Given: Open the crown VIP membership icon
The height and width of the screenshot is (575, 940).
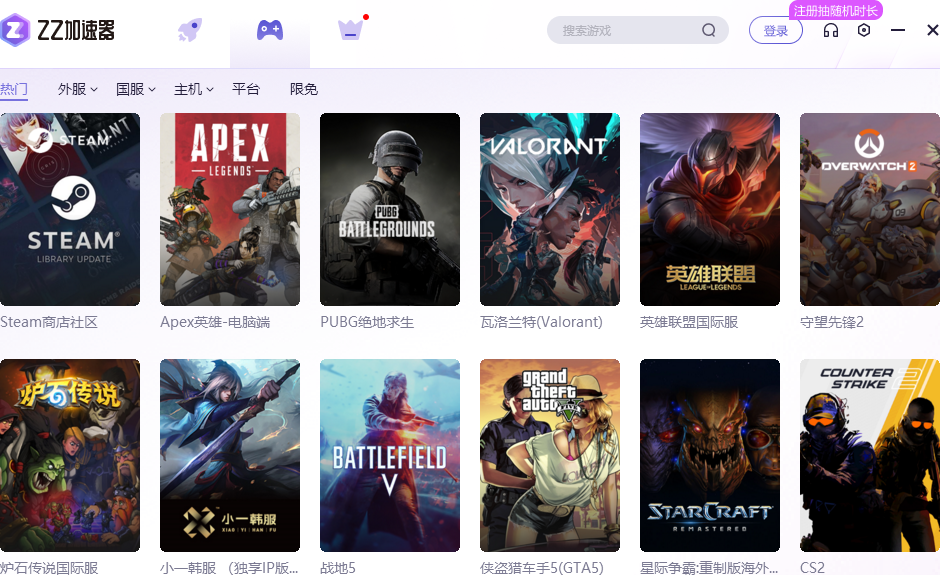Looking at the screenshot, I should click(350, 30).
